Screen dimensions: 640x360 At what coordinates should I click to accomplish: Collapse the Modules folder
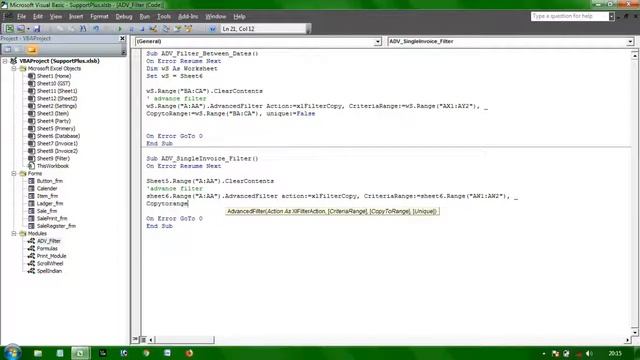14,233
